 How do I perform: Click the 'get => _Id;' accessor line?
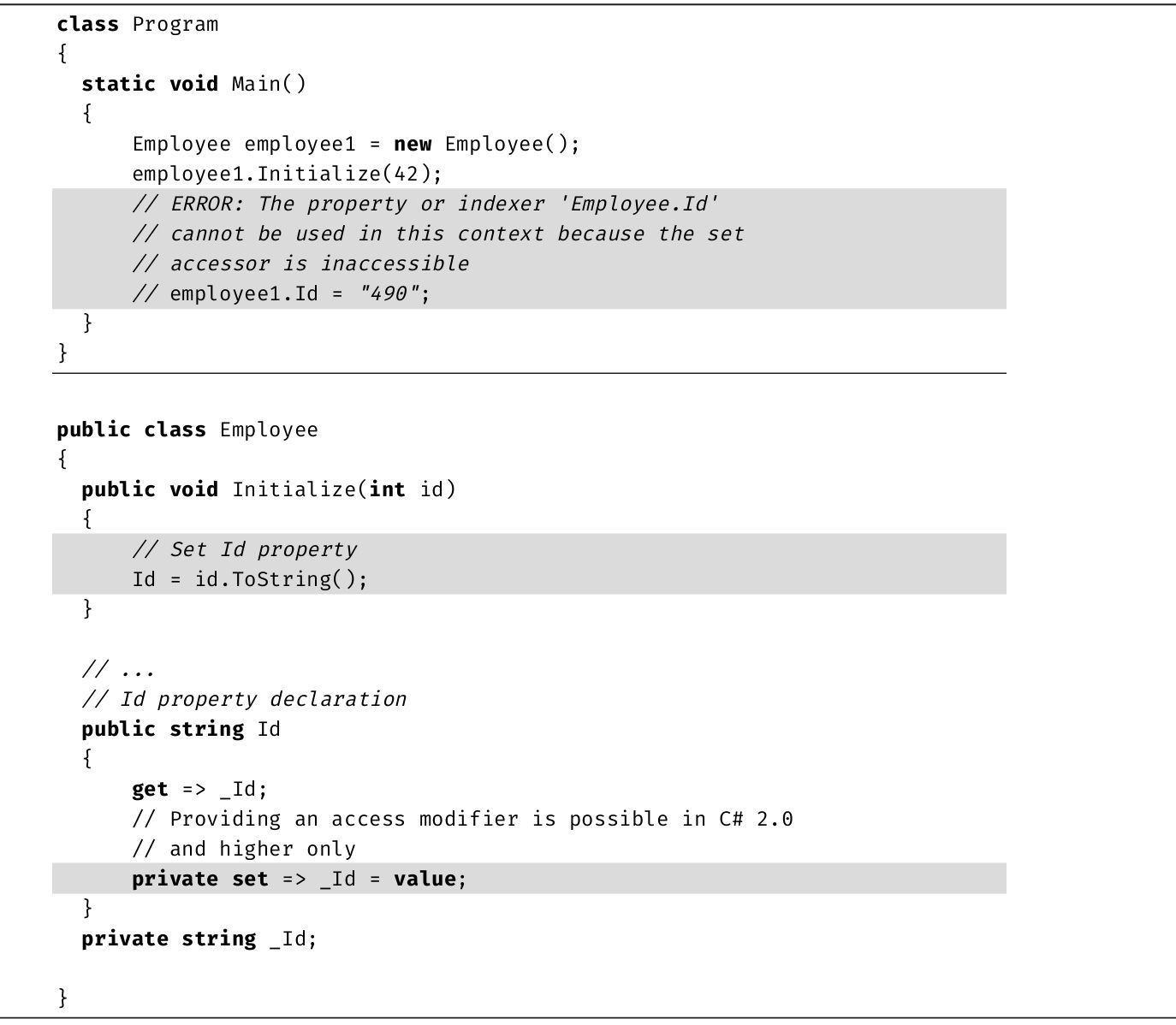click(x=199, y=789)
